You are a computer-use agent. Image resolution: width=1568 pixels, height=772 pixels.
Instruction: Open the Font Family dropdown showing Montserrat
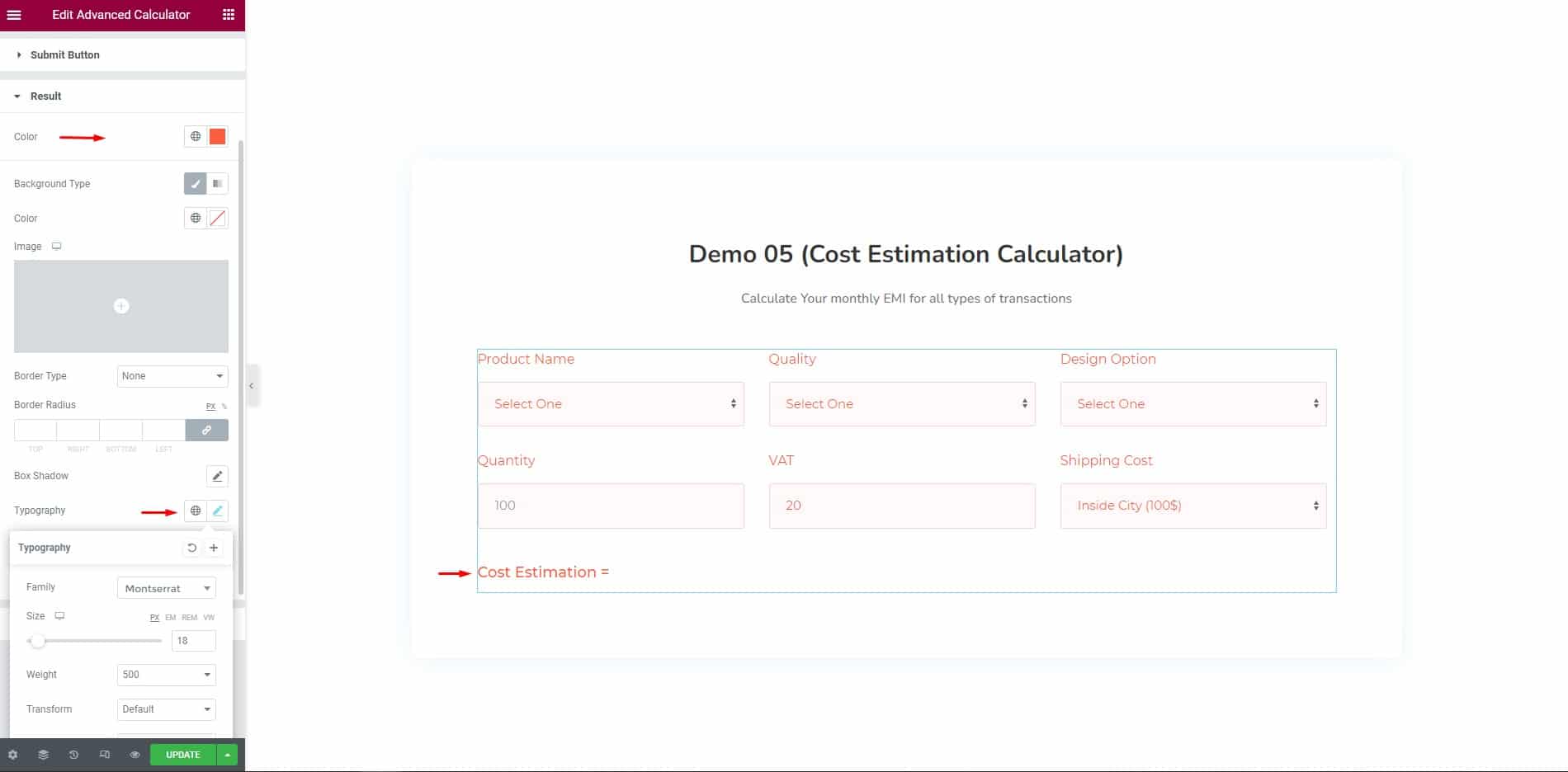pos(166,587)
